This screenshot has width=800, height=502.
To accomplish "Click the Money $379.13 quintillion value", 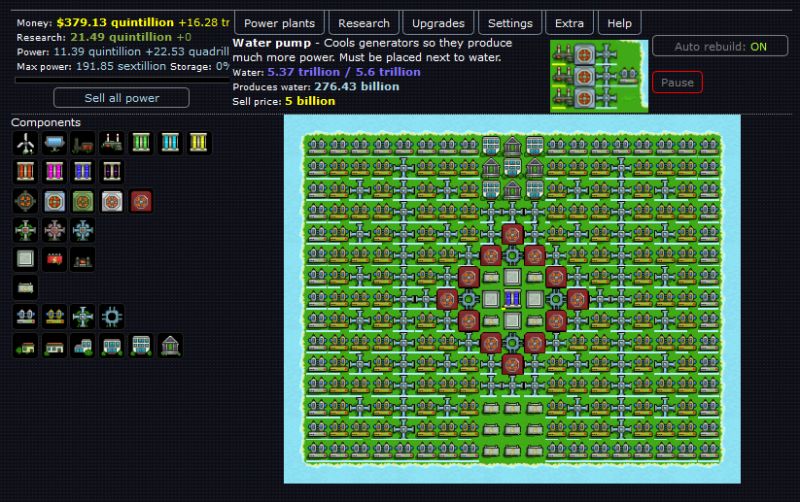I will 115,22.
